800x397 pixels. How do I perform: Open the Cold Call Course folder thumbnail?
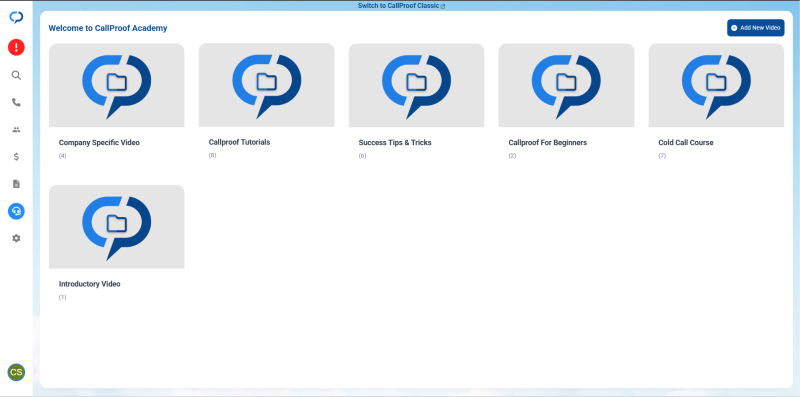pyautogui.click(x=716, y=85)
